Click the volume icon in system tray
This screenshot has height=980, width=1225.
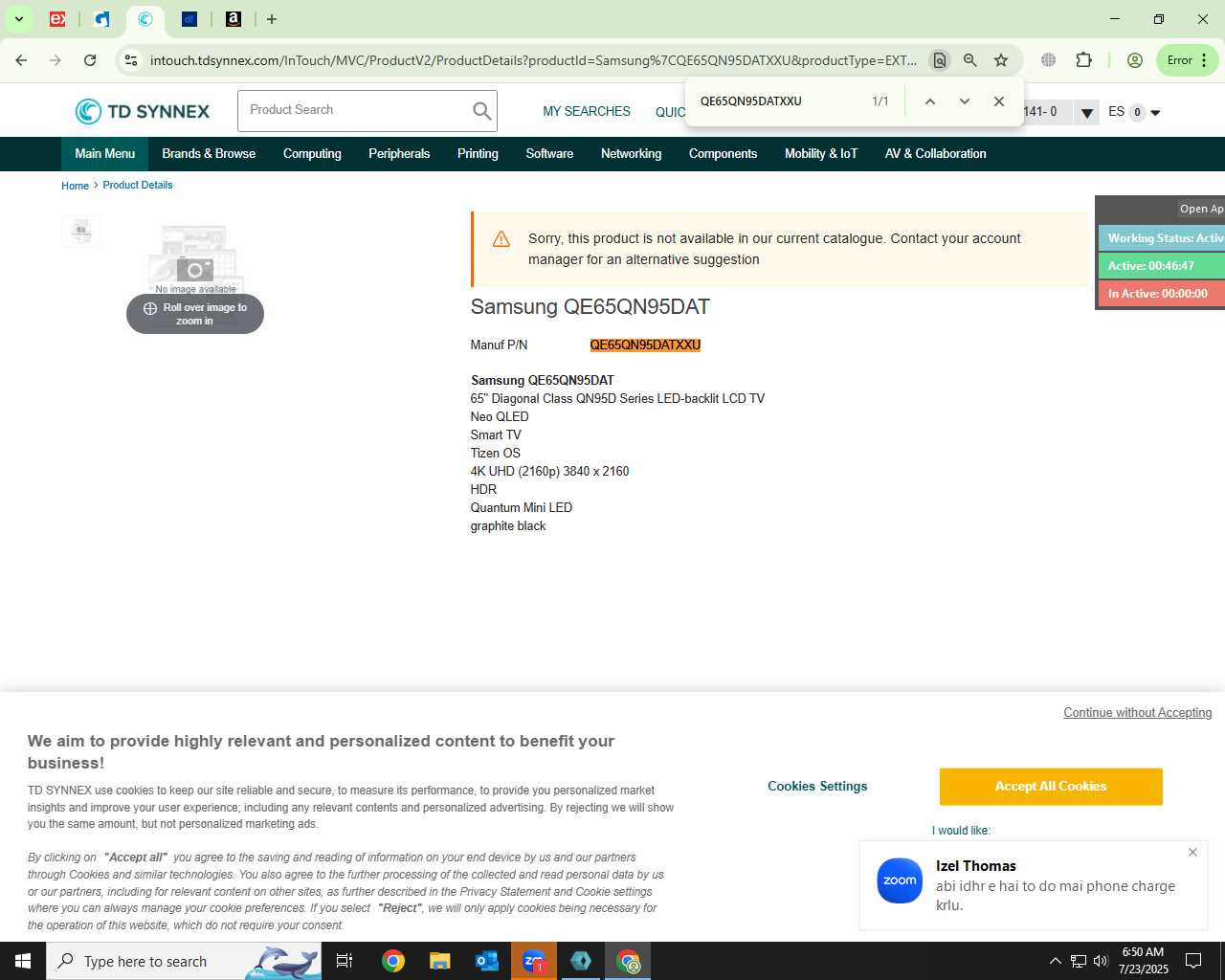pyautogui.click(x=1100, y=961)
